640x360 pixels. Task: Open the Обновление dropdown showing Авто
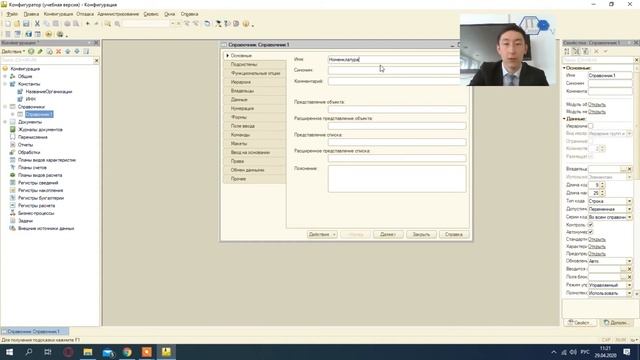(x=629, y=261)
